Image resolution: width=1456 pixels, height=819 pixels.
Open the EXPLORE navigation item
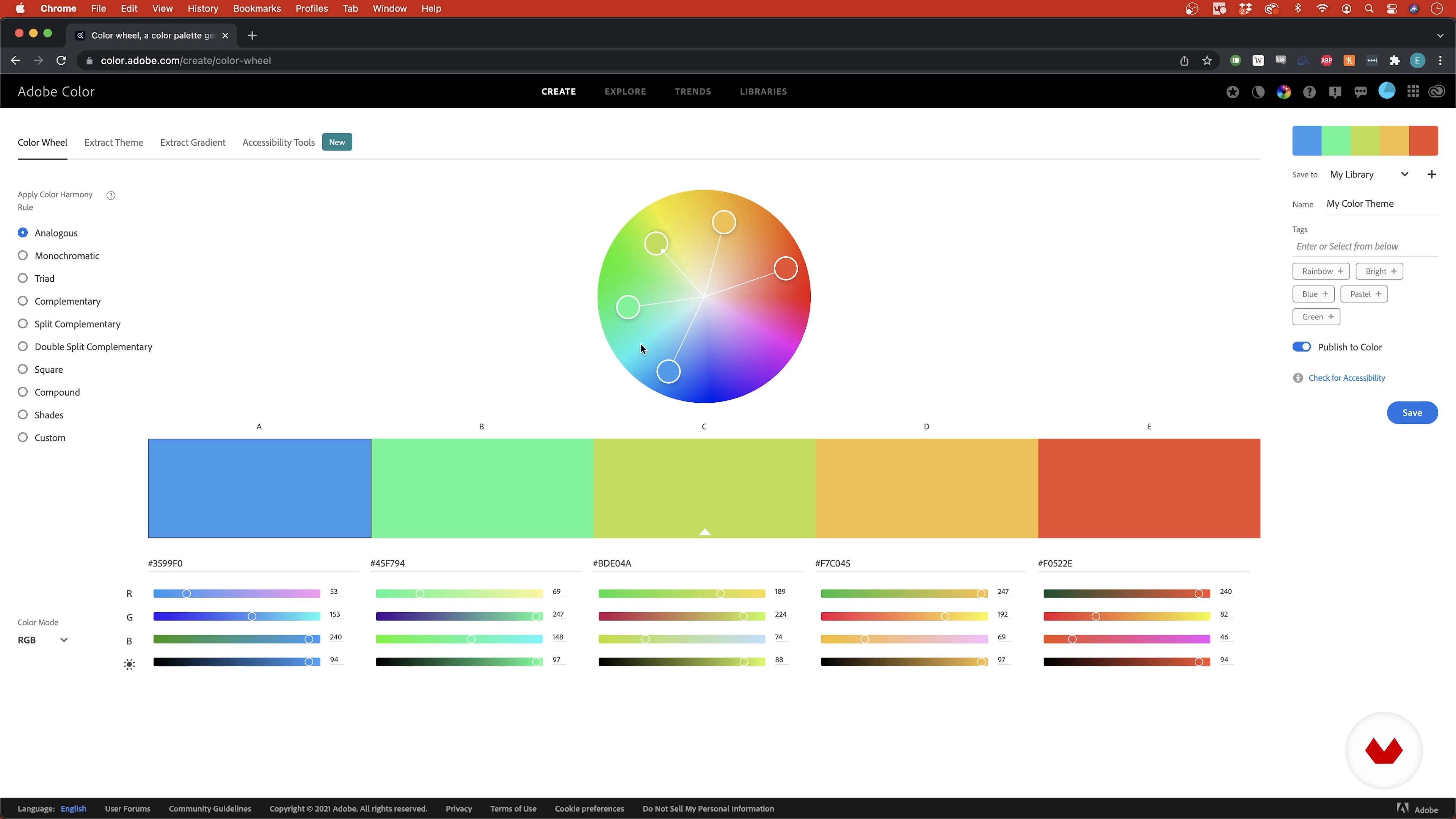(625, 91)
